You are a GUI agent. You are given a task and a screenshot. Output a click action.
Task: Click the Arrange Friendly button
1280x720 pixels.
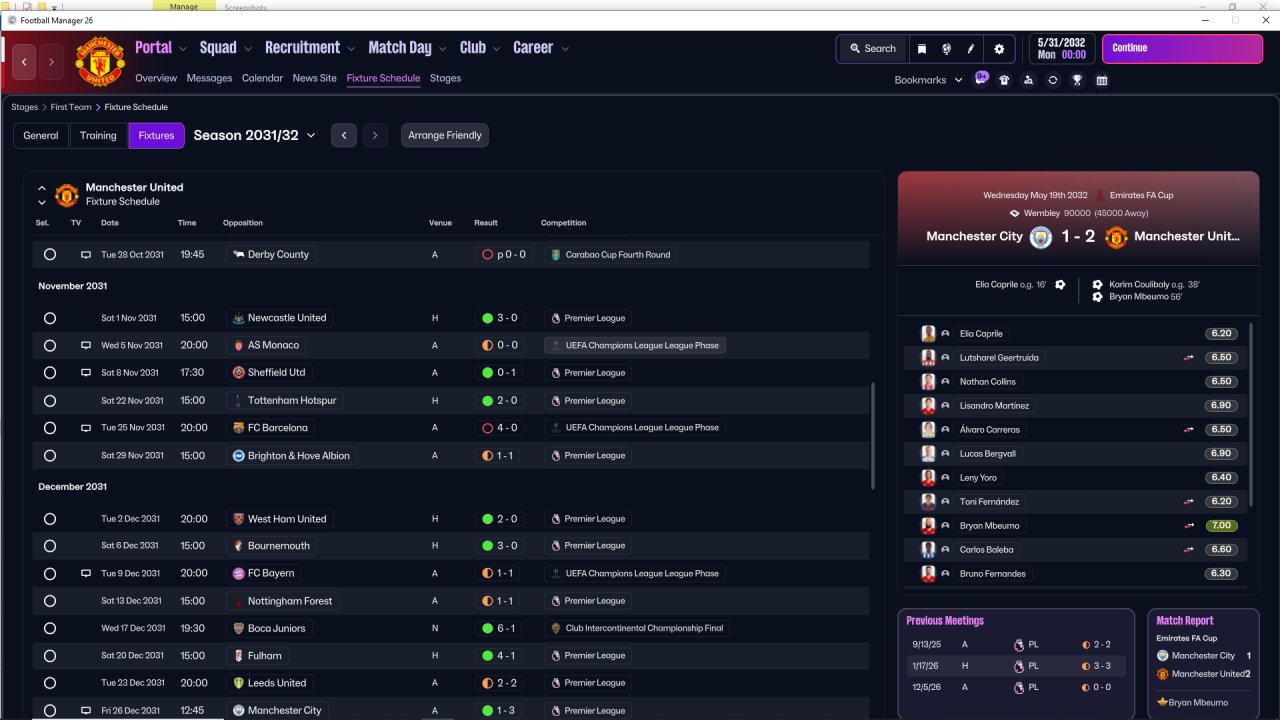coord(445,135)
